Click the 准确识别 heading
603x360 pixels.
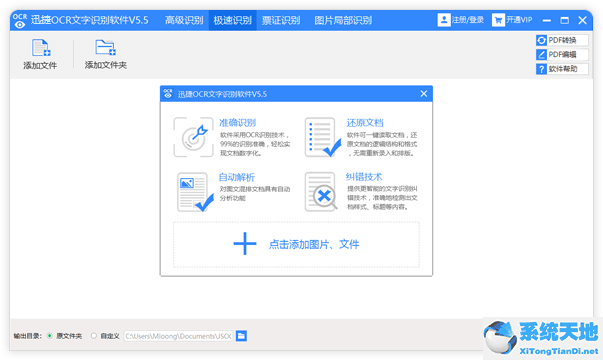click(x=237, y=123)
